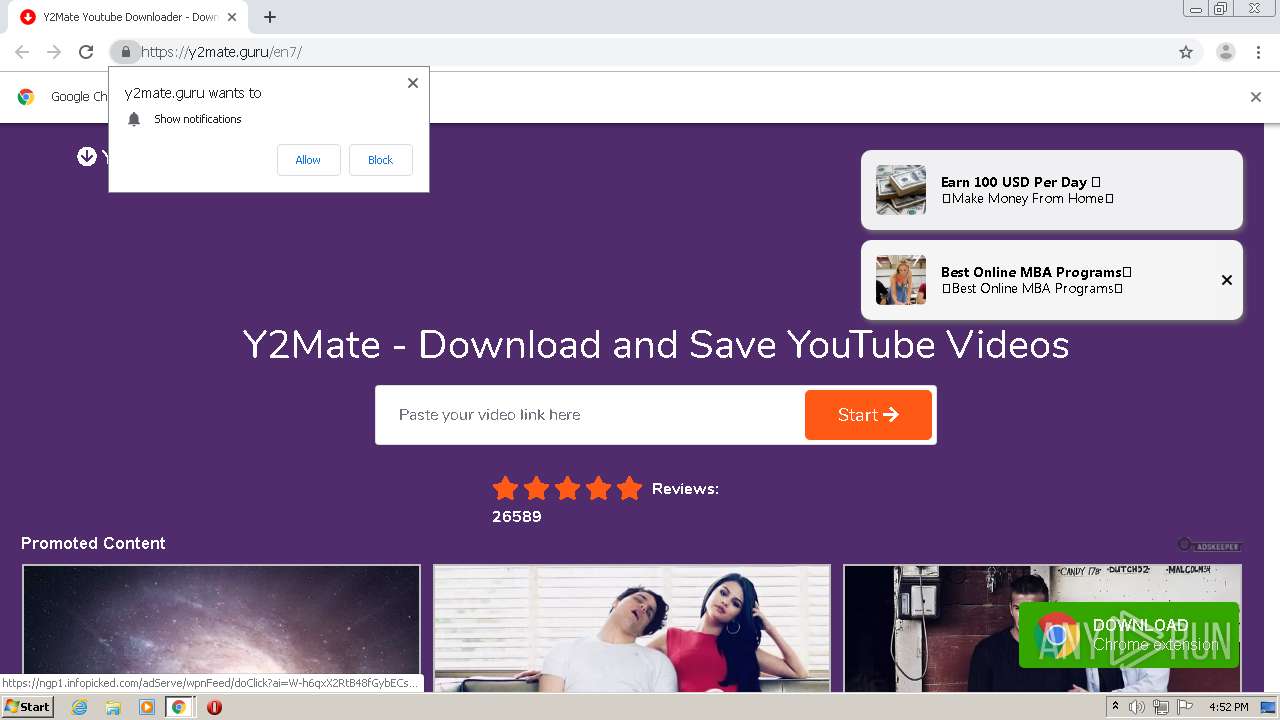Open the Earn 100 USD Per Day ad
The width and height of the screenshot is (1280, 720).
(x=1052, y=190)
